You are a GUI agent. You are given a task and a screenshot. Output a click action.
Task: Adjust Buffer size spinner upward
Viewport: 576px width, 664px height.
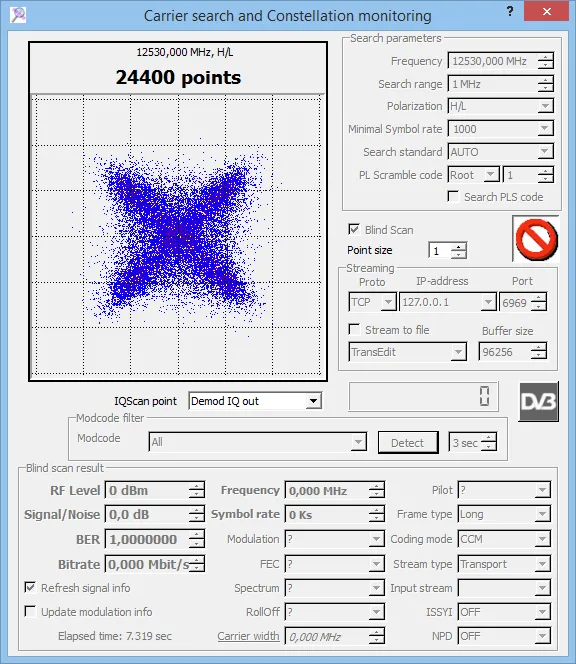coord(539,348)
